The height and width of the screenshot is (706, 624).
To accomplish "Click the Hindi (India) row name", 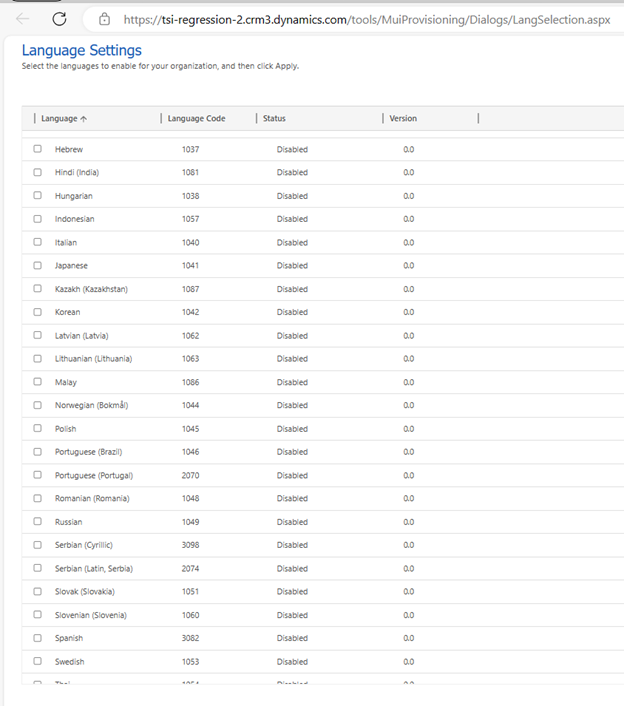I will (77, 172).
